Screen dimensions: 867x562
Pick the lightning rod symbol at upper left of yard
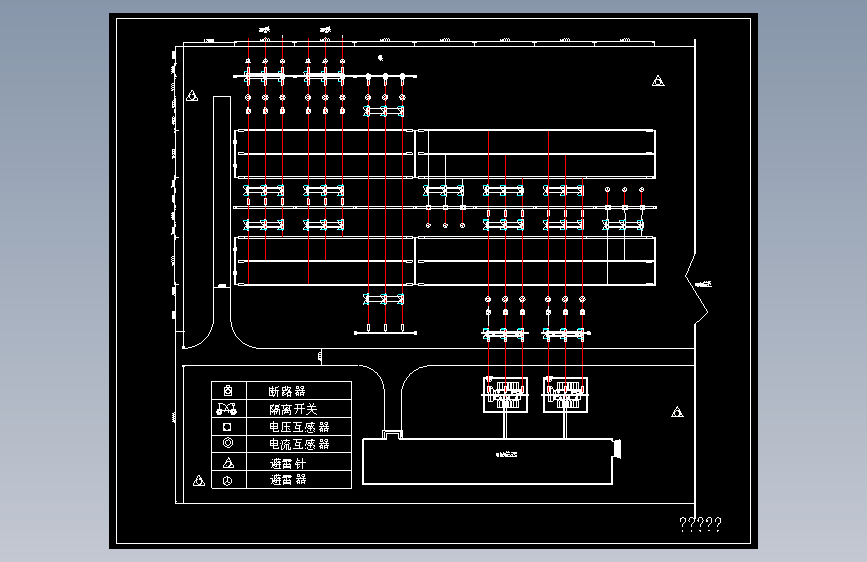coord(192,96)
